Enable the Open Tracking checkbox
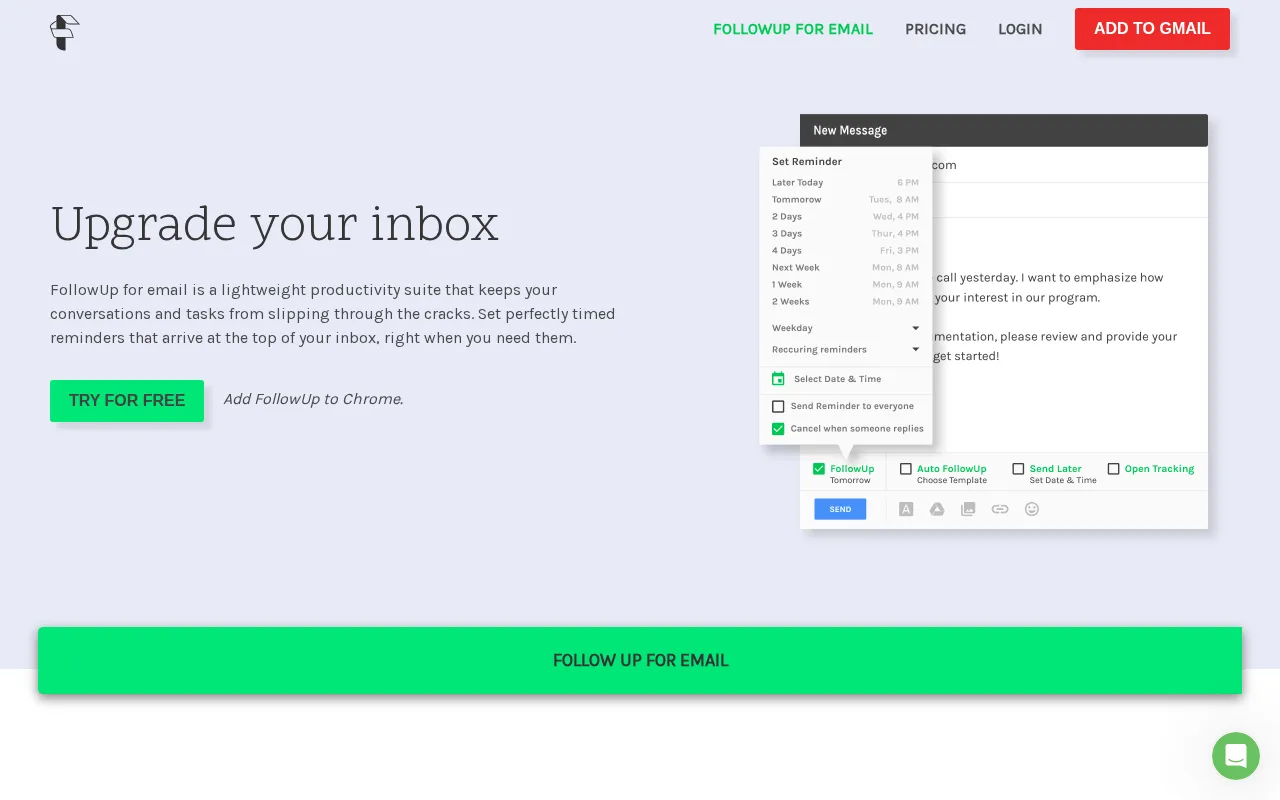 (1113, 468)
